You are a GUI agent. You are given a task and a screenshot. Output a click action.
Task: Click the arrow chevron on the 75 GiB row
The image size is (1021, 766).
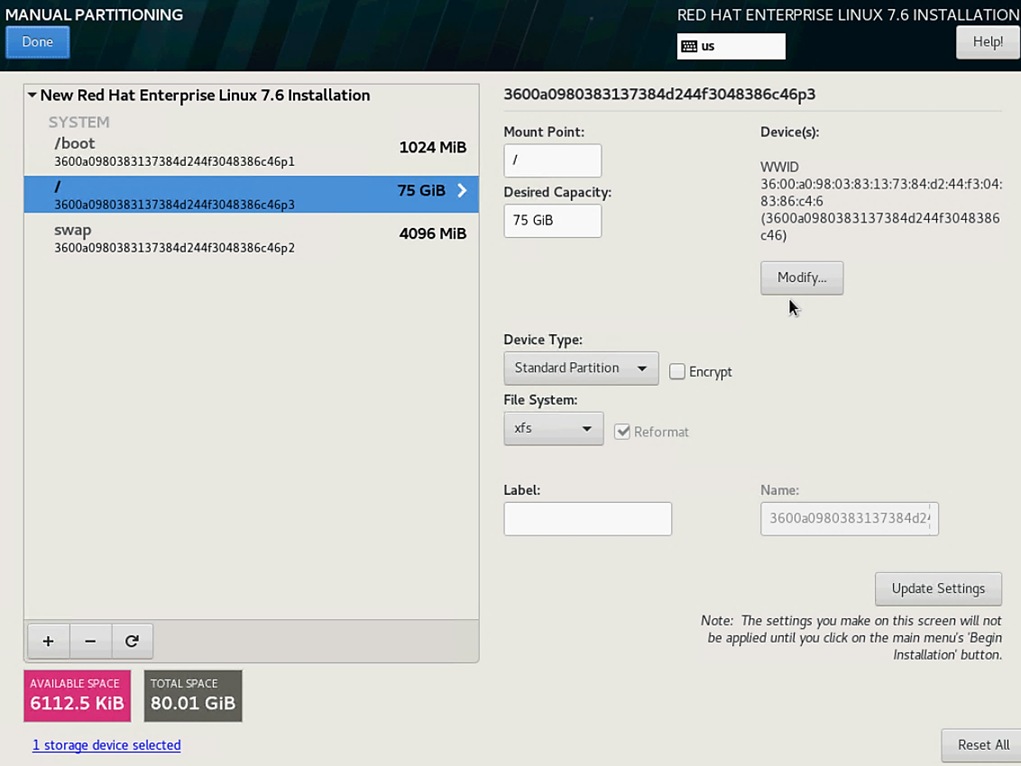pos(462,190)
